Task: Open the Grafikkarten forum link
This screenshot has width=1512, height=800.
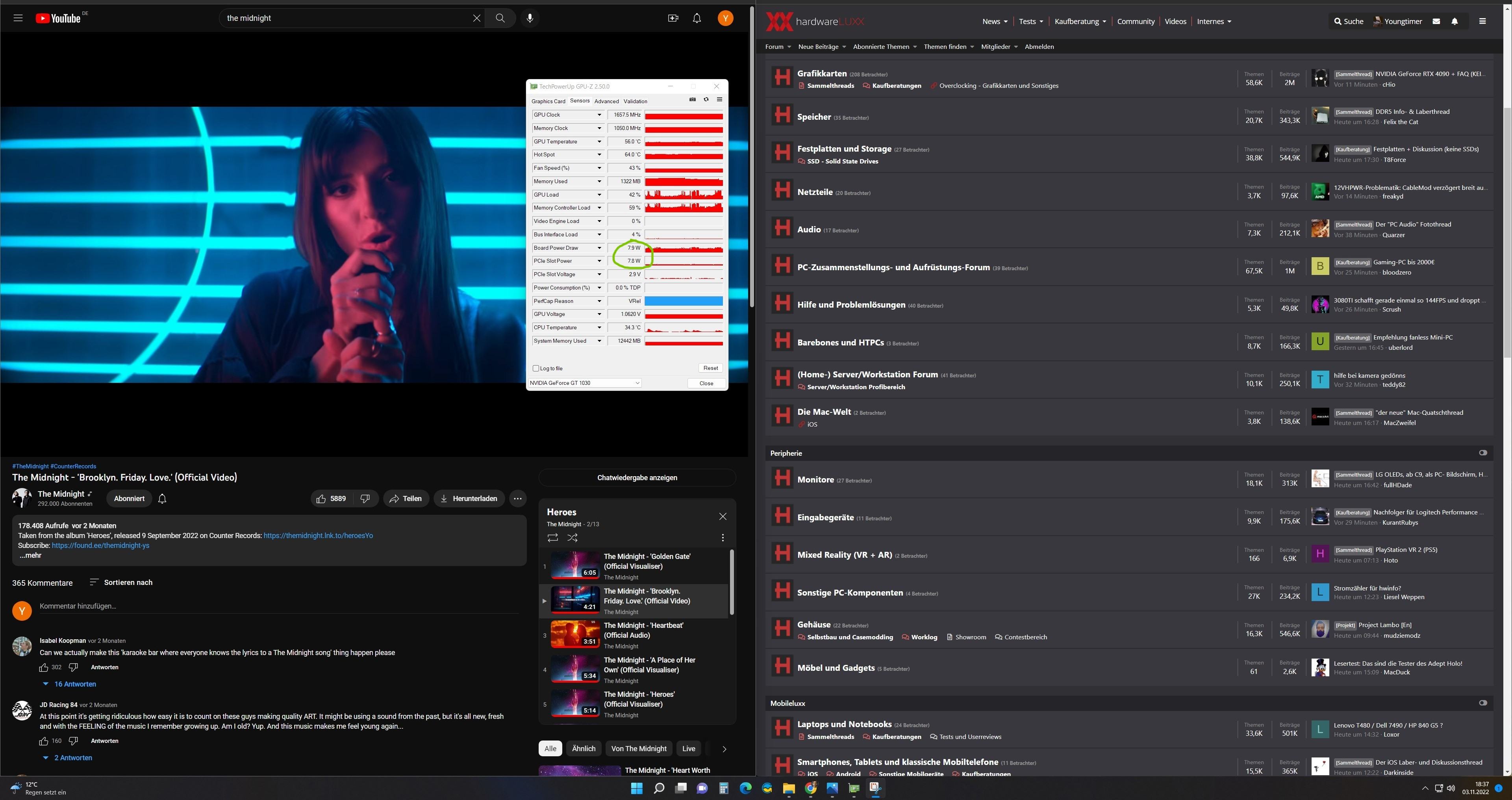Action: [x=822, y=73]
